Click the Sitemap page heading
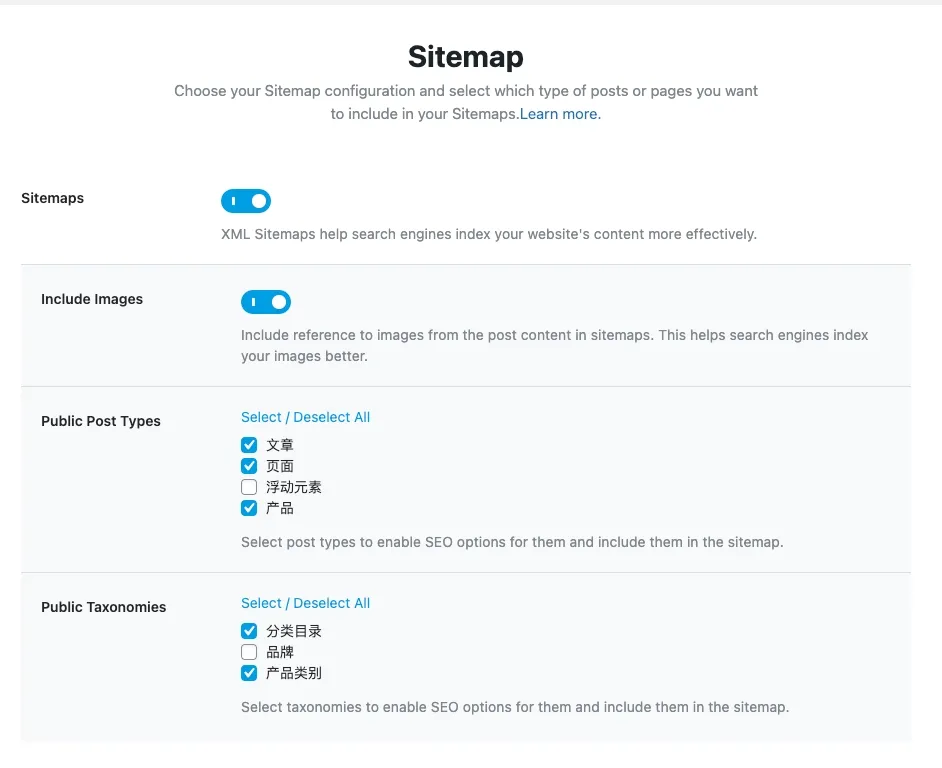This screenshot has height=768, width=942. (x=466, y=57)
